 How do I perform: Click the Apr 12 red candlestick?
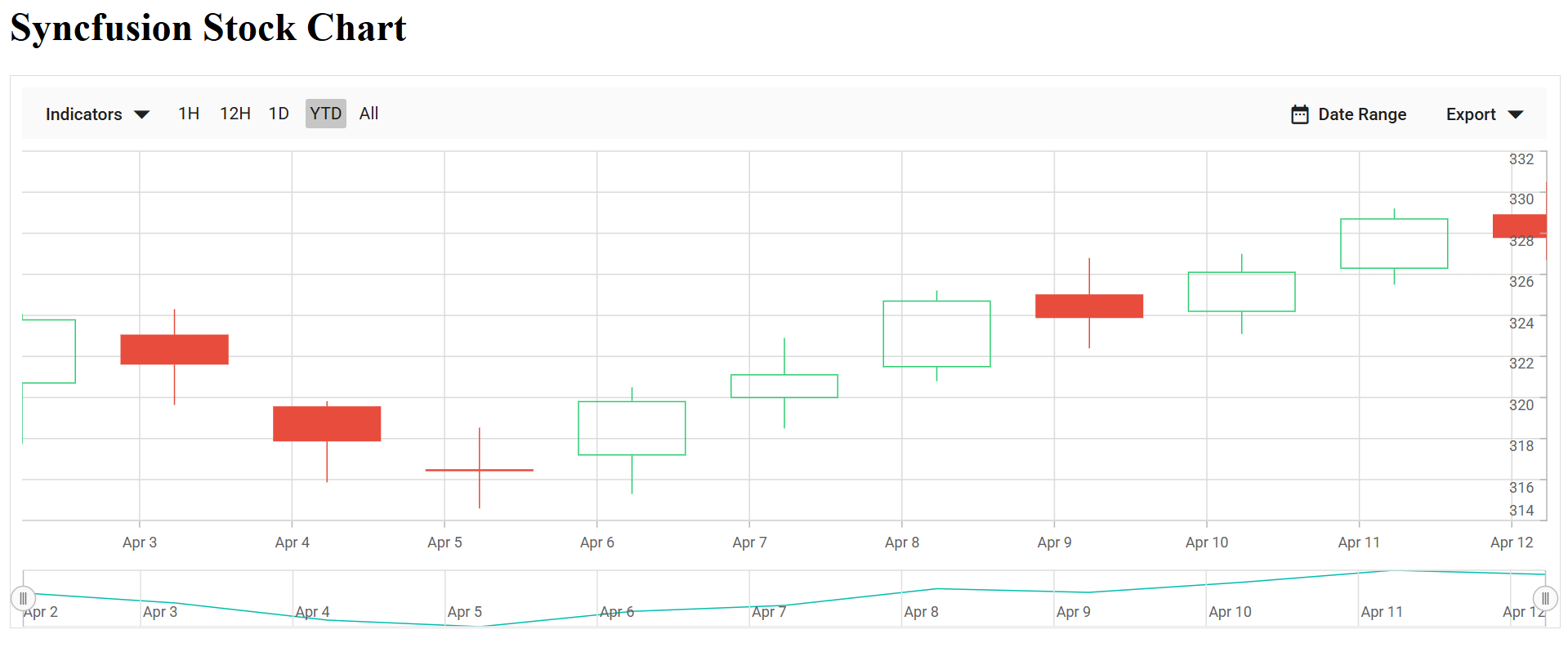1520,226
